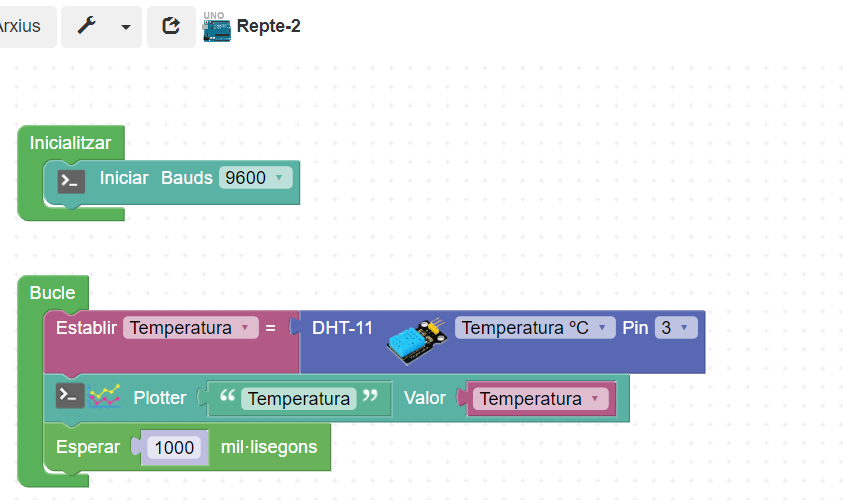
Task: Click the share/export arrow icon
Action: (x=171, y=26)
